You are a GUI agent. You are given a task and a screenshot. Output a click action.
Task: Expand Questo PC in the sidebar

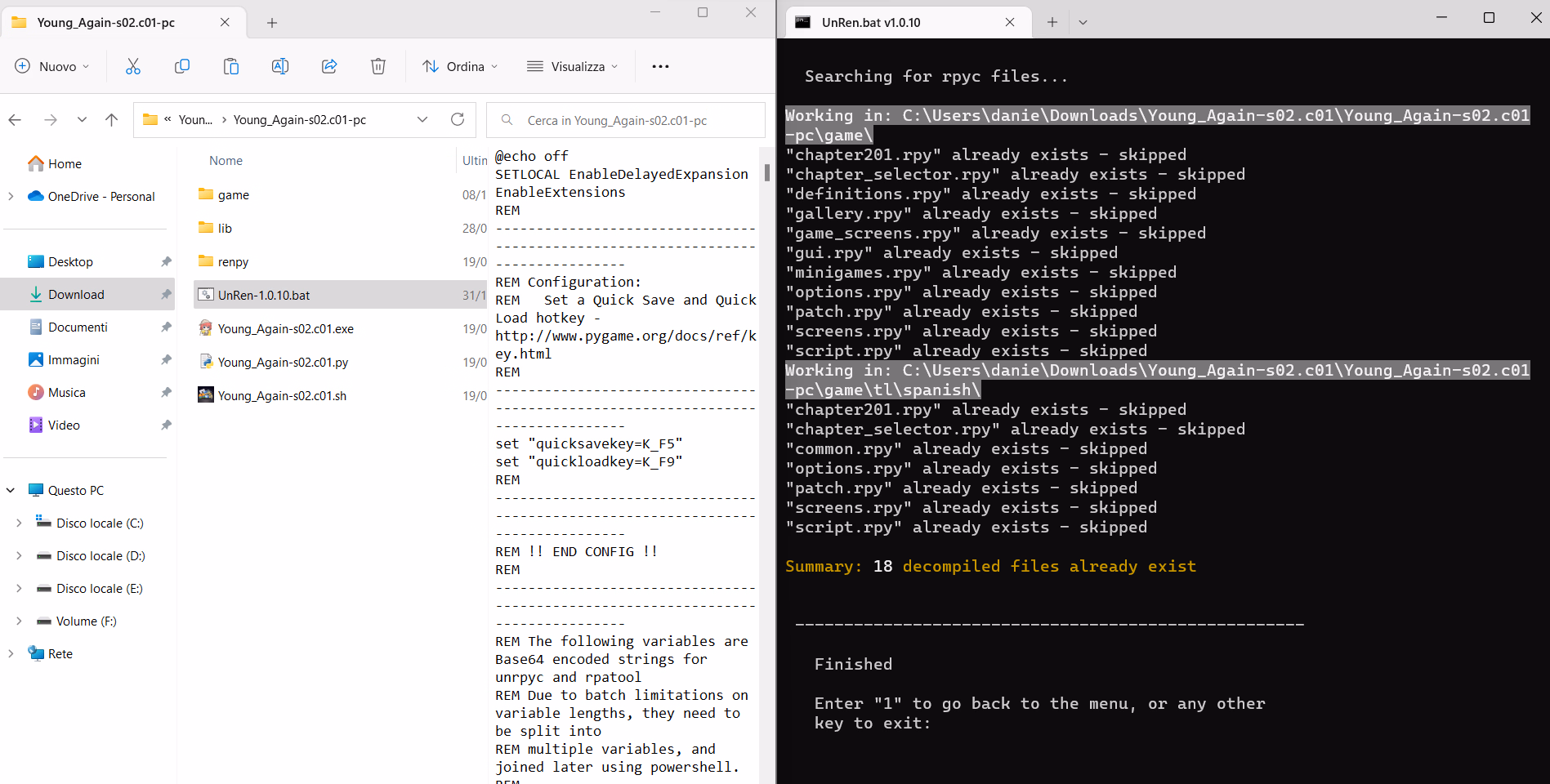10,490
